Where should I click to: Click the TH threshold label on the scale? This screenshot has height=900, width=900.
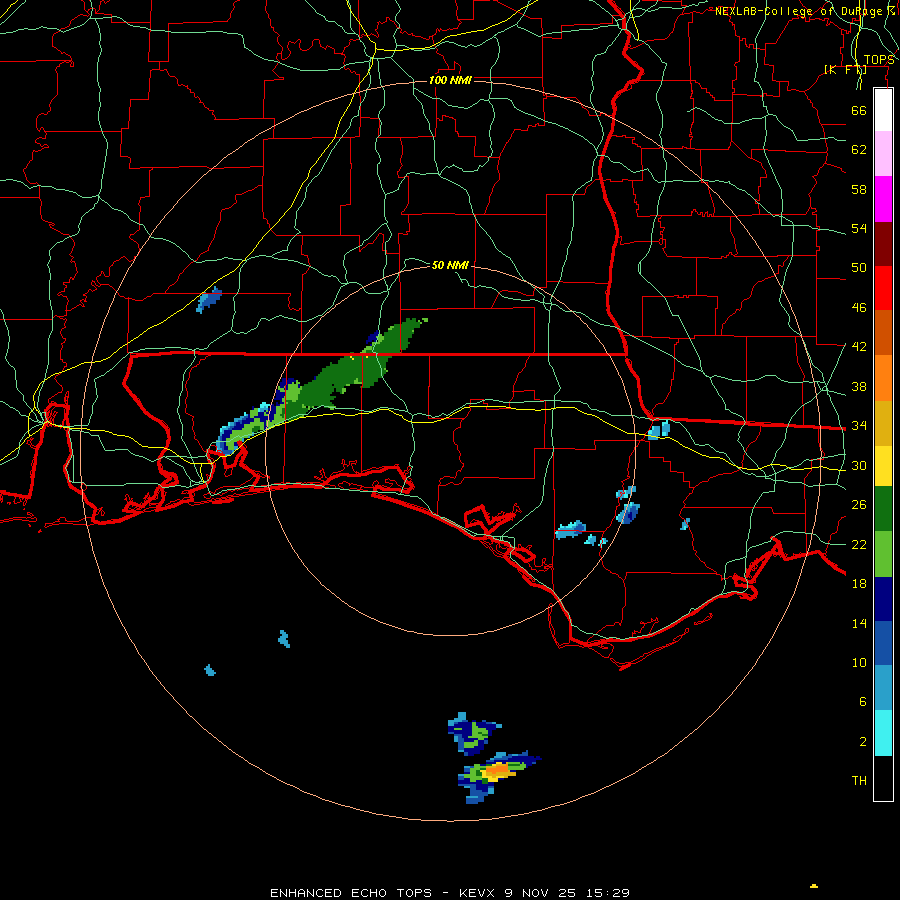pyautogui.click(x=859, y=781)
